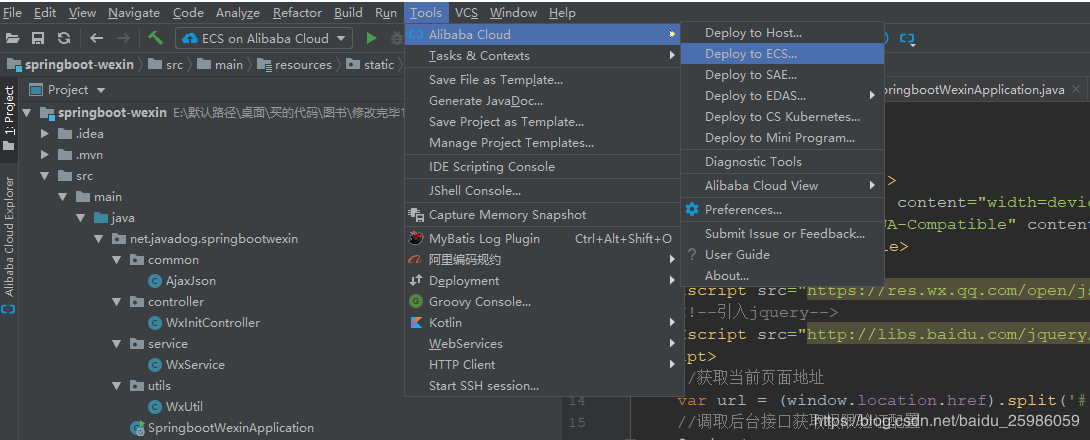The width and height of the screenshot is (1090, 440).
Task: Select Deploy to ECS... menu entry
Action: [x=750, y=54]
